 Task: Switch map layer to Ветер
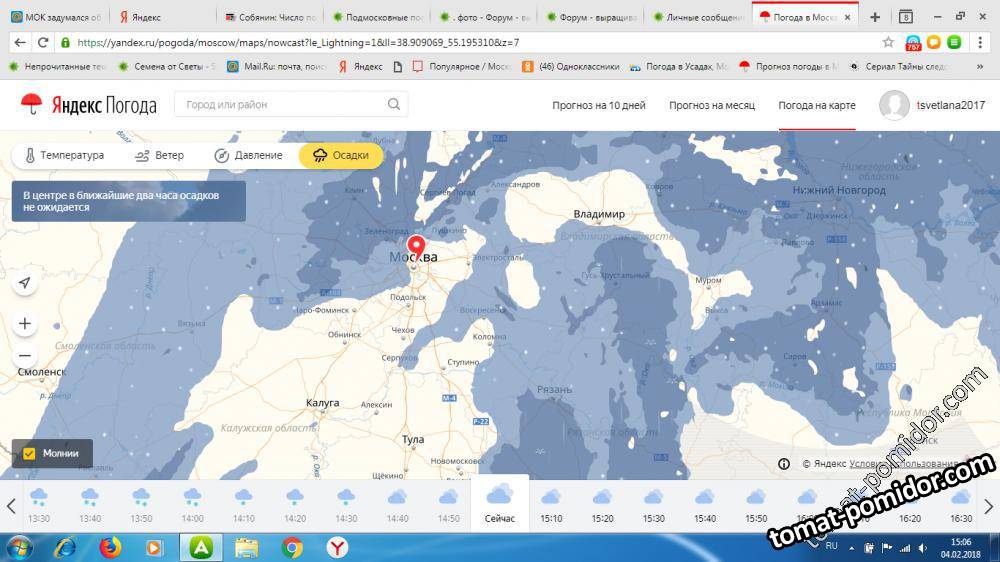(159, 155)
